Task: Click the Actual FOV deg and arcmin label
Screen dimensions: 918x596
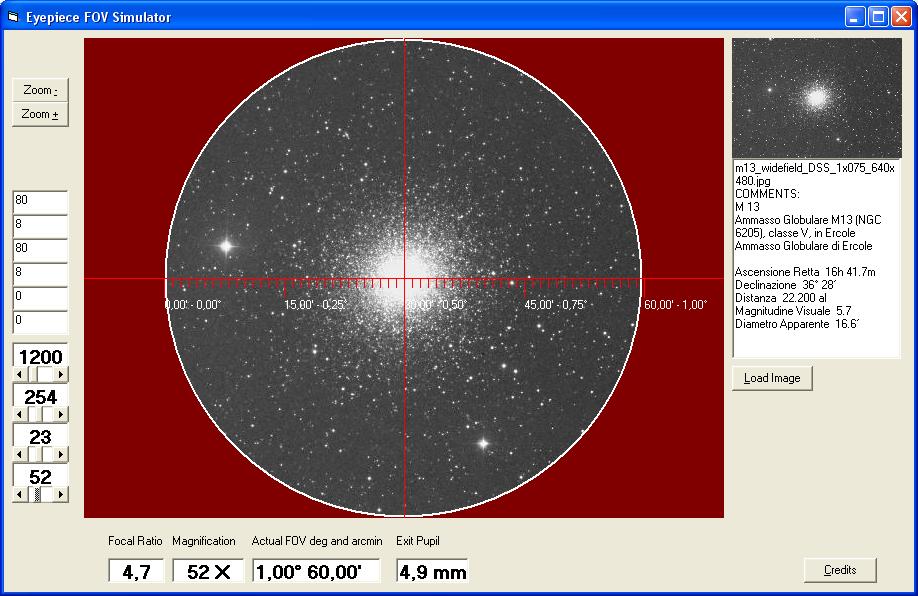Action: point(317,541)
